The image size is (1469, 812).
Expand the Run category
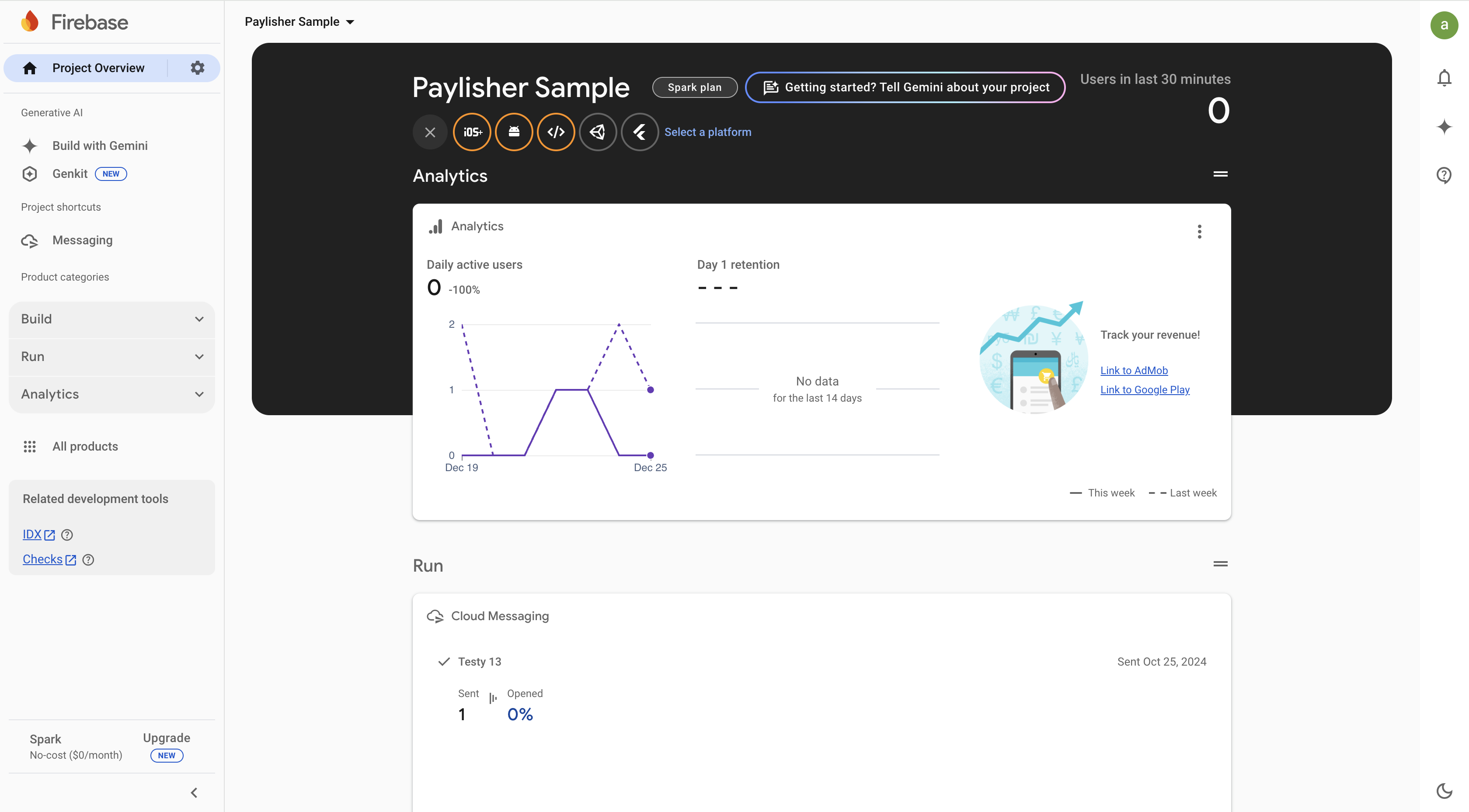tap(112, 356)
